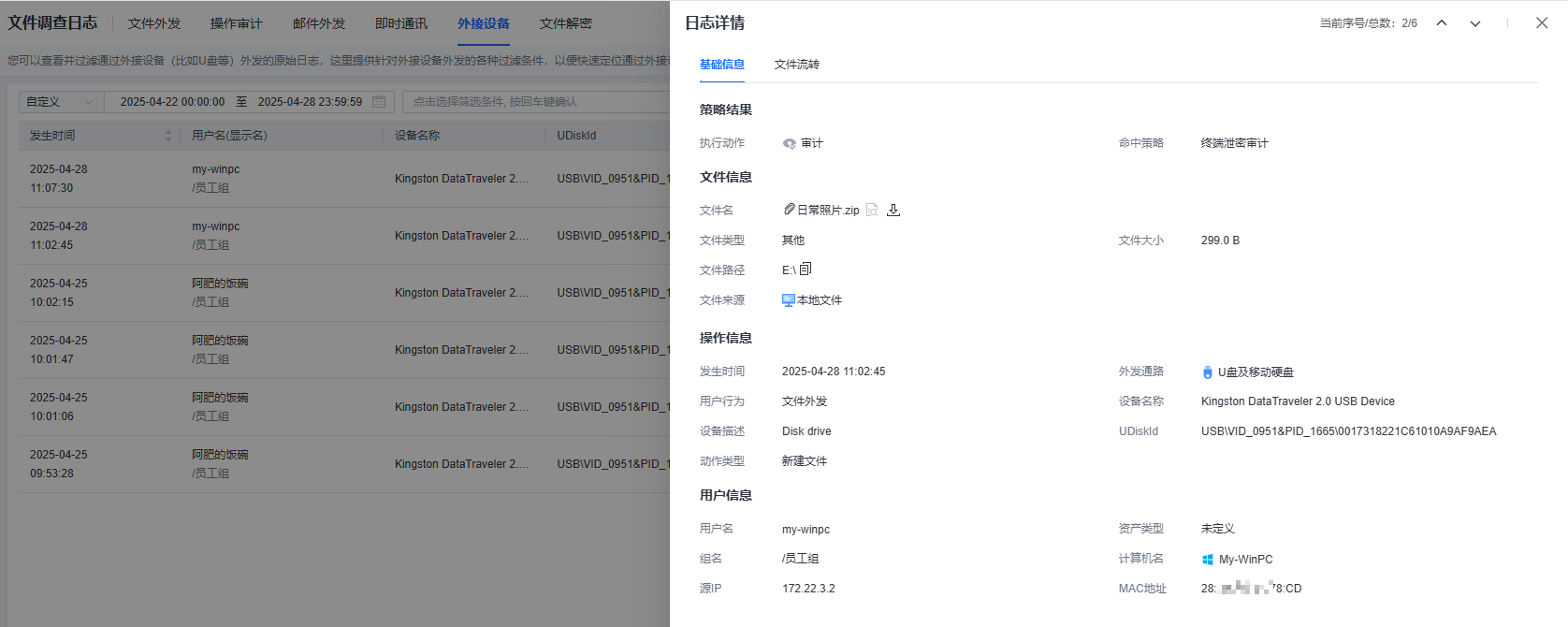
Task: Open the 自定义 time range dropdown
Action: tap(61, 102)
